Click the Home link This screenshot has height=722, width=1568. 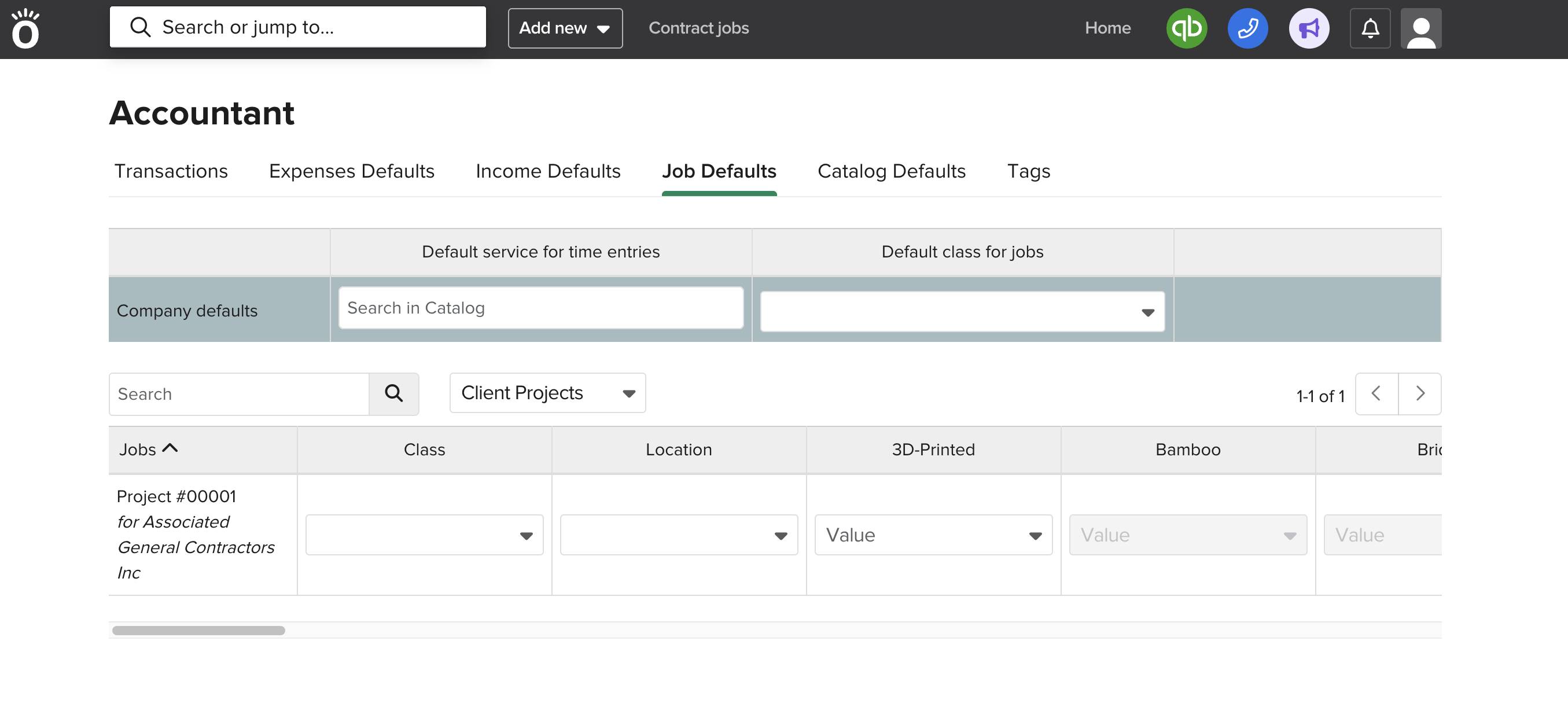(x=1107, y=28)
